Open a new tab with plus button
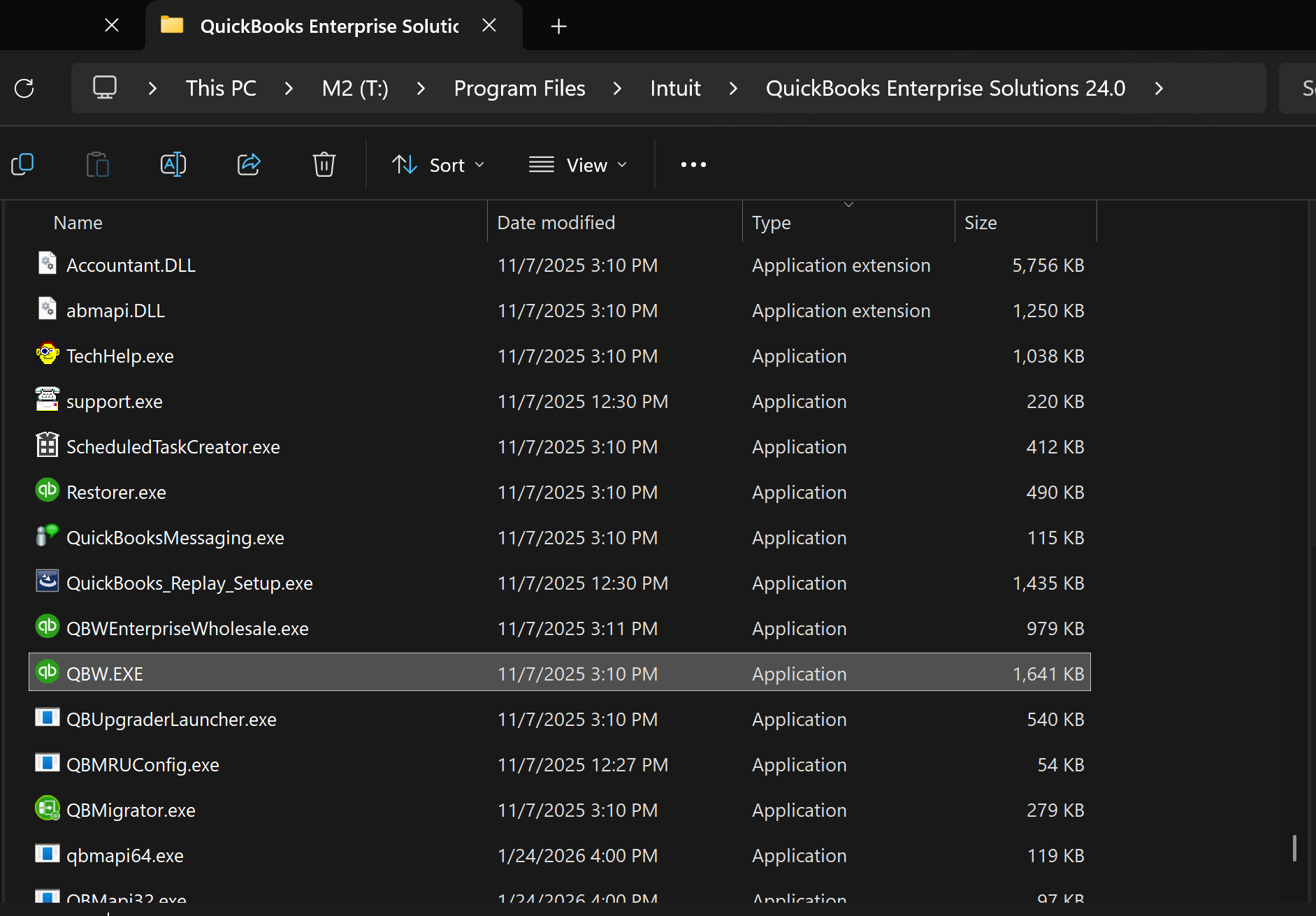The width and height of the screenshot is (1316, 916). (x=558, y=27)
